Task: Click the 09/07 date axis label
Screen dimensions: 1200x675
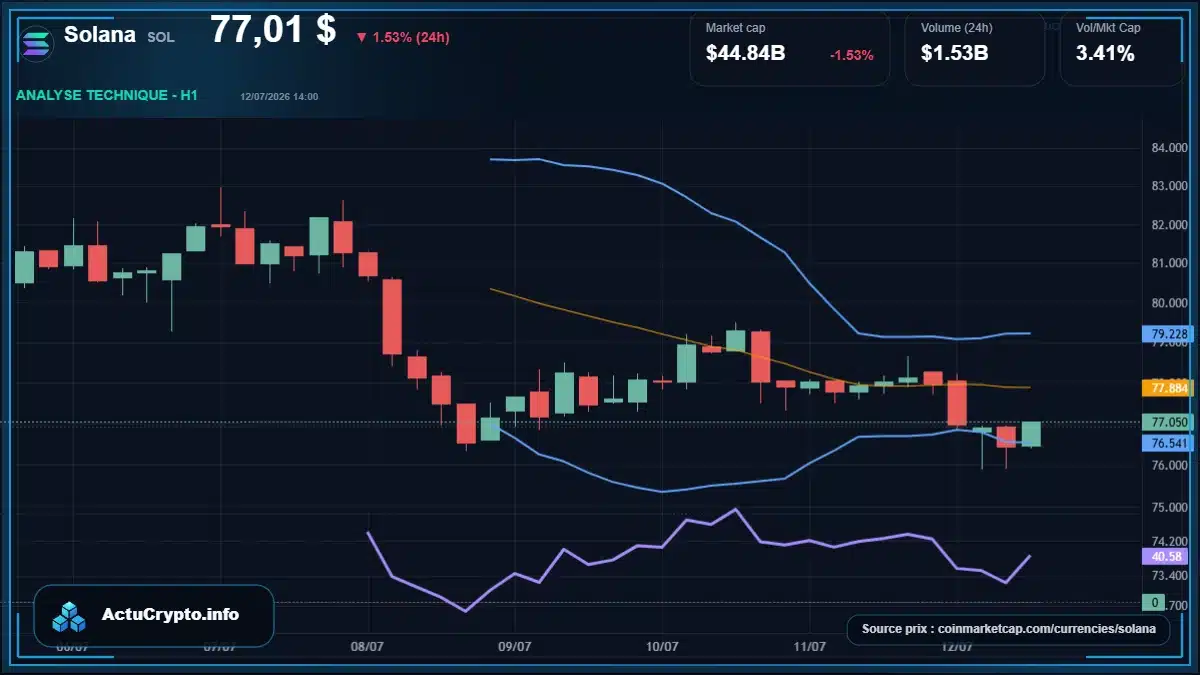Action: [514, 647]
